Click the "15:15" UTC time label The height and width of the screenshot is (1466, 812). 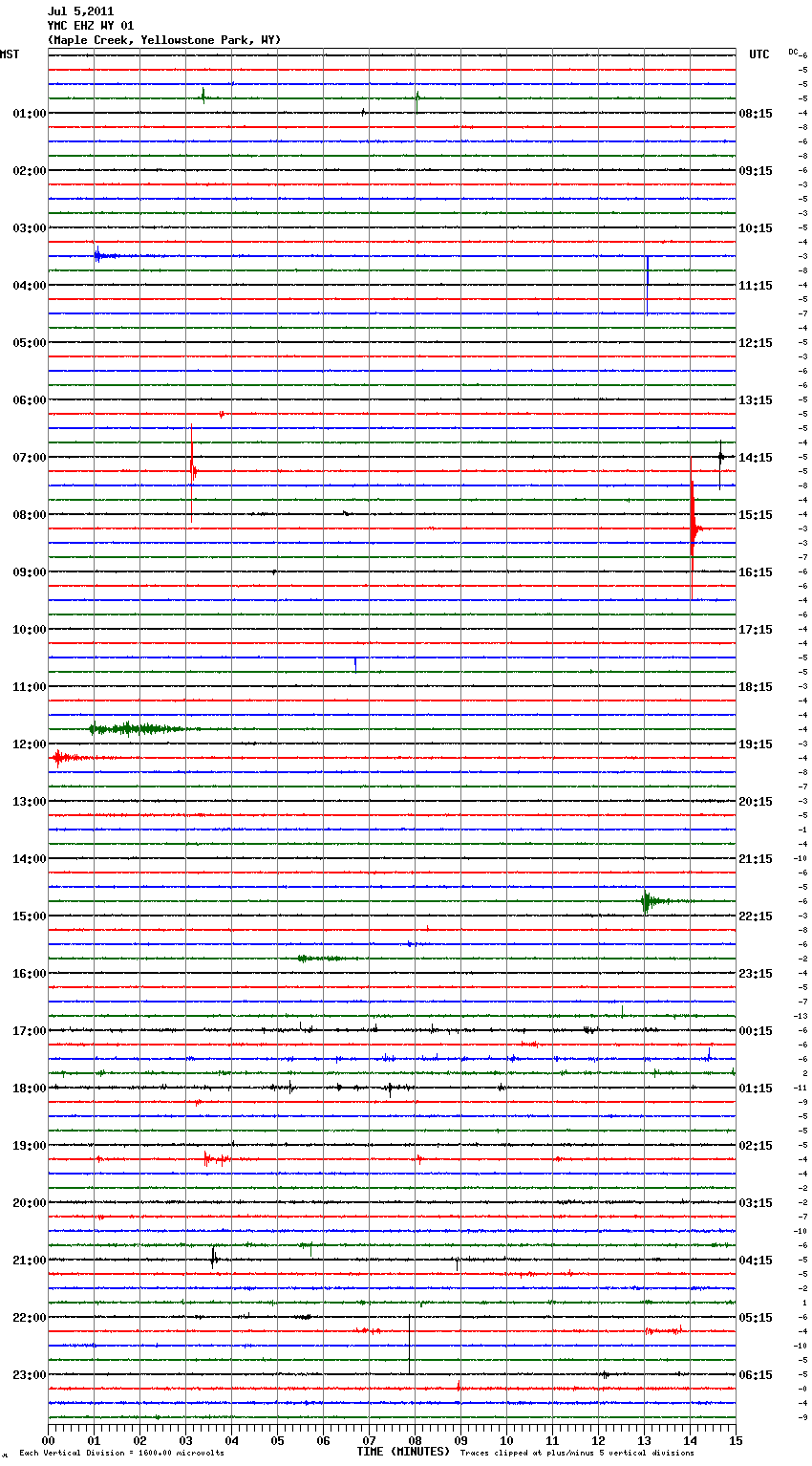(756, 515)
